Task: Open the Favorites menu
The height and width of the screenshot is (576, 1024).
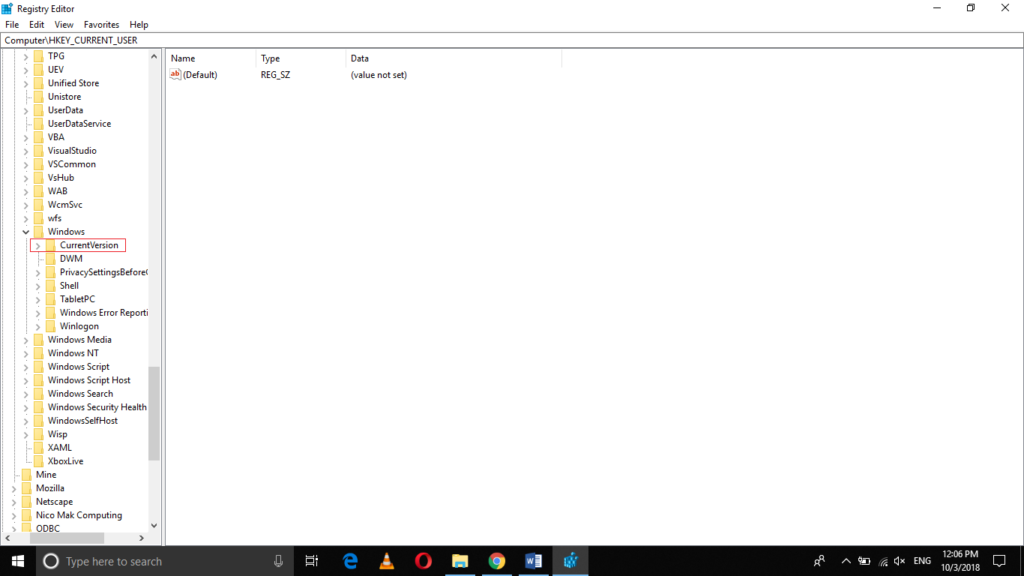Action: 101,24
